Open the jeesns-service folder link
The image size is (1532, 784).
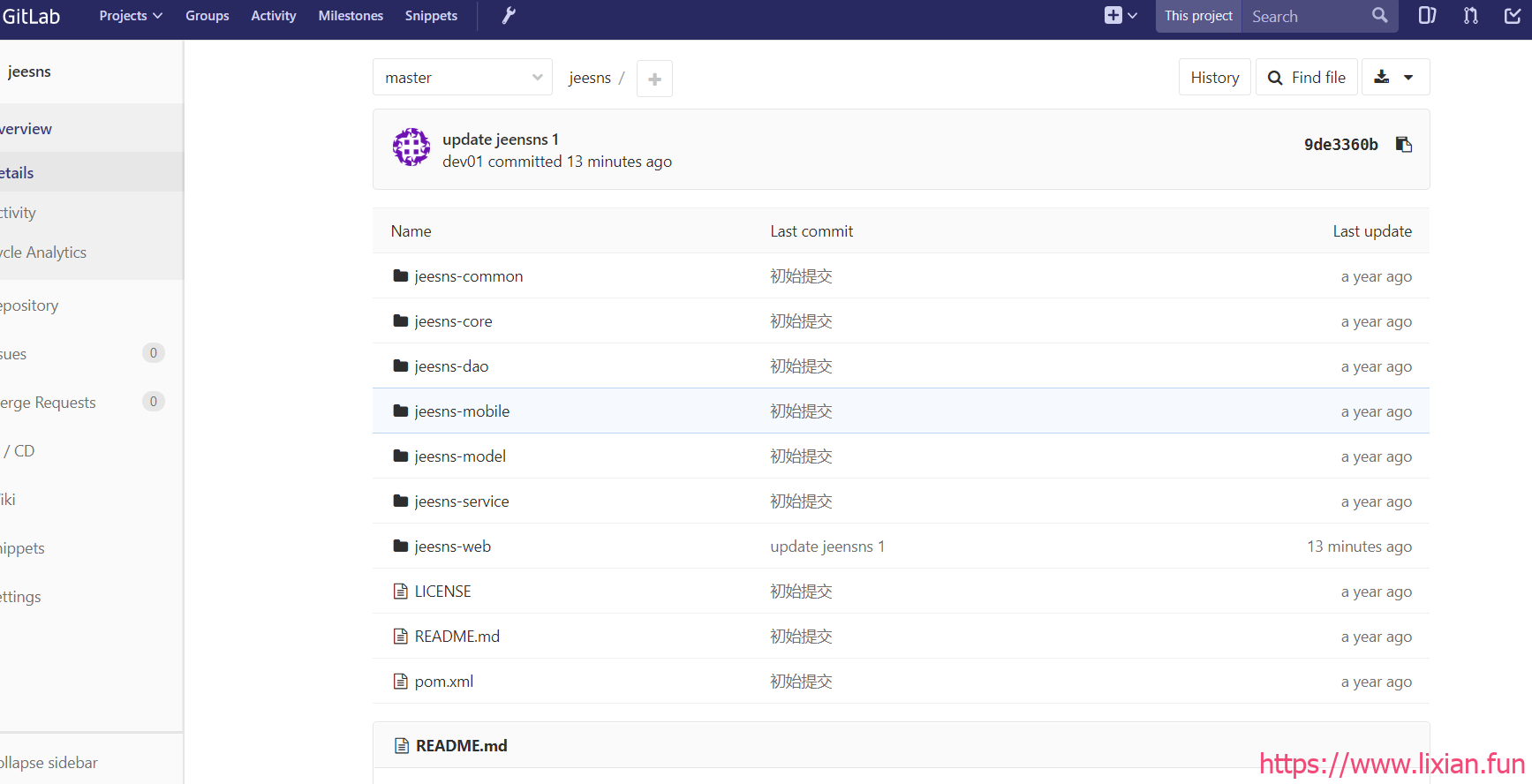pos(462,501)
